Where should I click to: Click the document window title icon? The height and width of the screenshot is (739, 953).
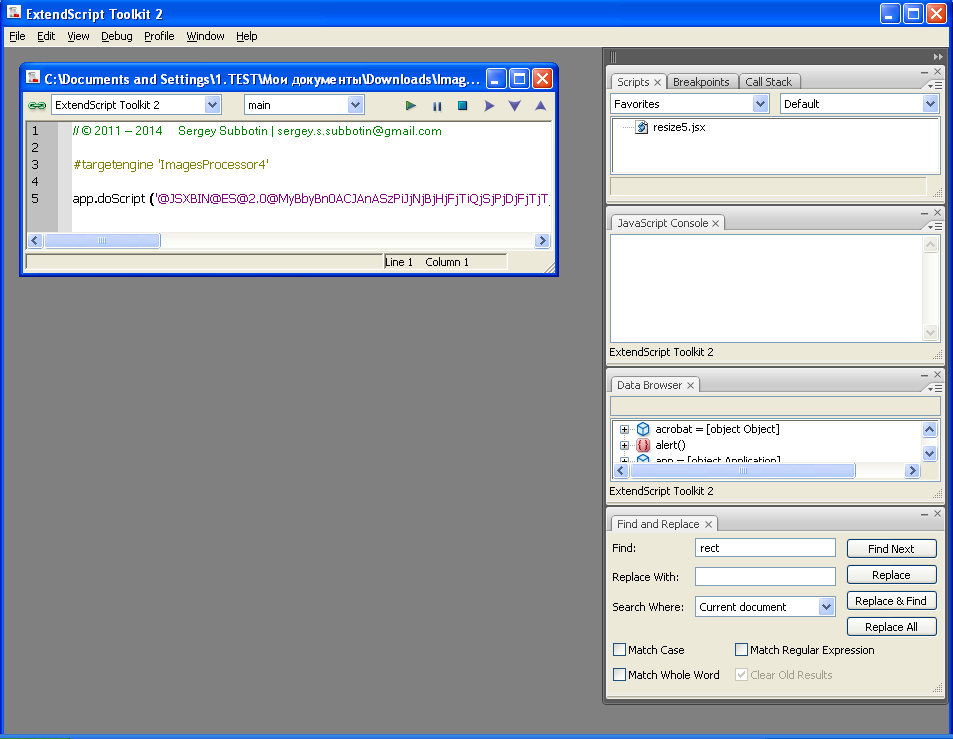click(33, 78)
